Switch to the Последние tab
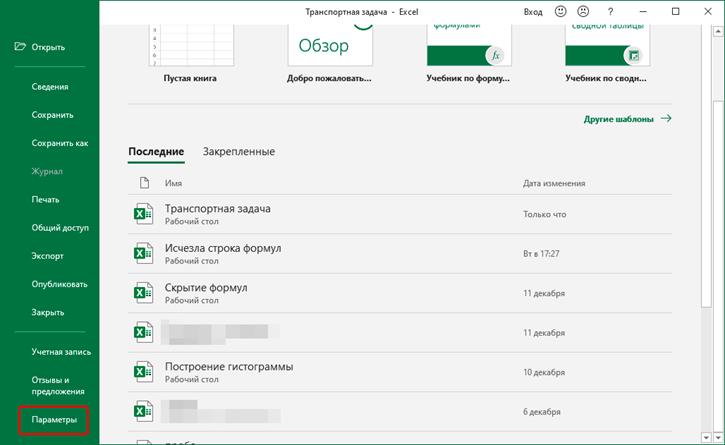This screenshot has height=445, width=725. pyautogui.click(x=156, y=152)
